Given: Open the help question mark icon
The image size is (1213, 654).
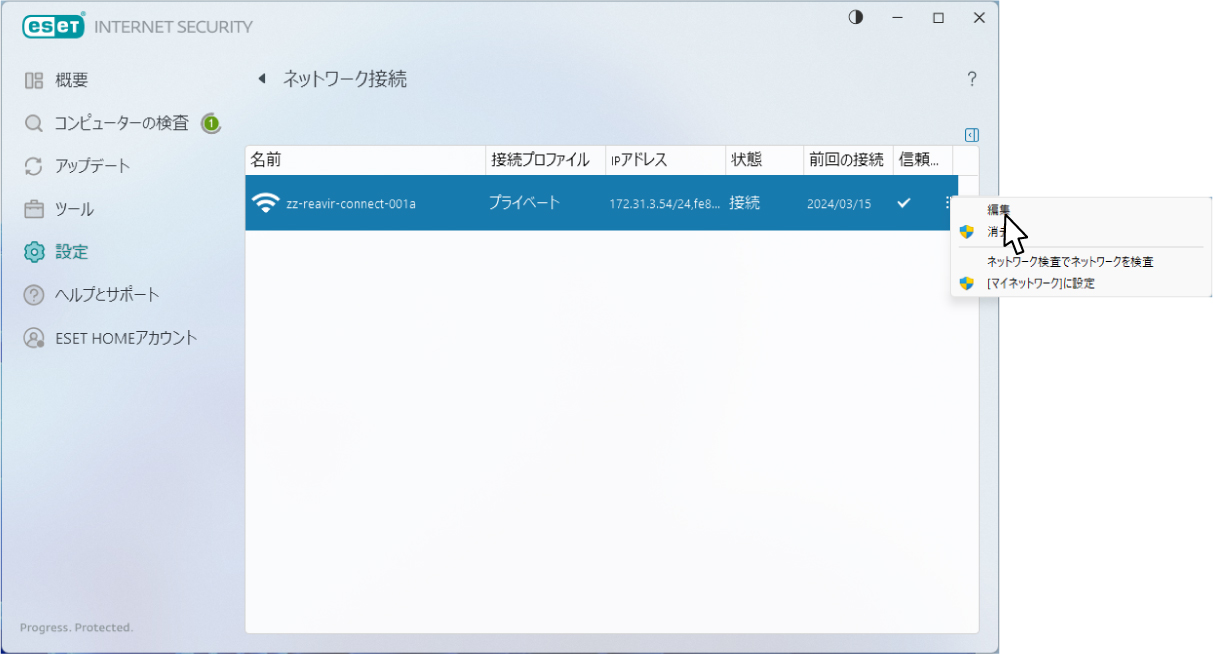Looking at the screenshot, I should [x=971, y=79].
